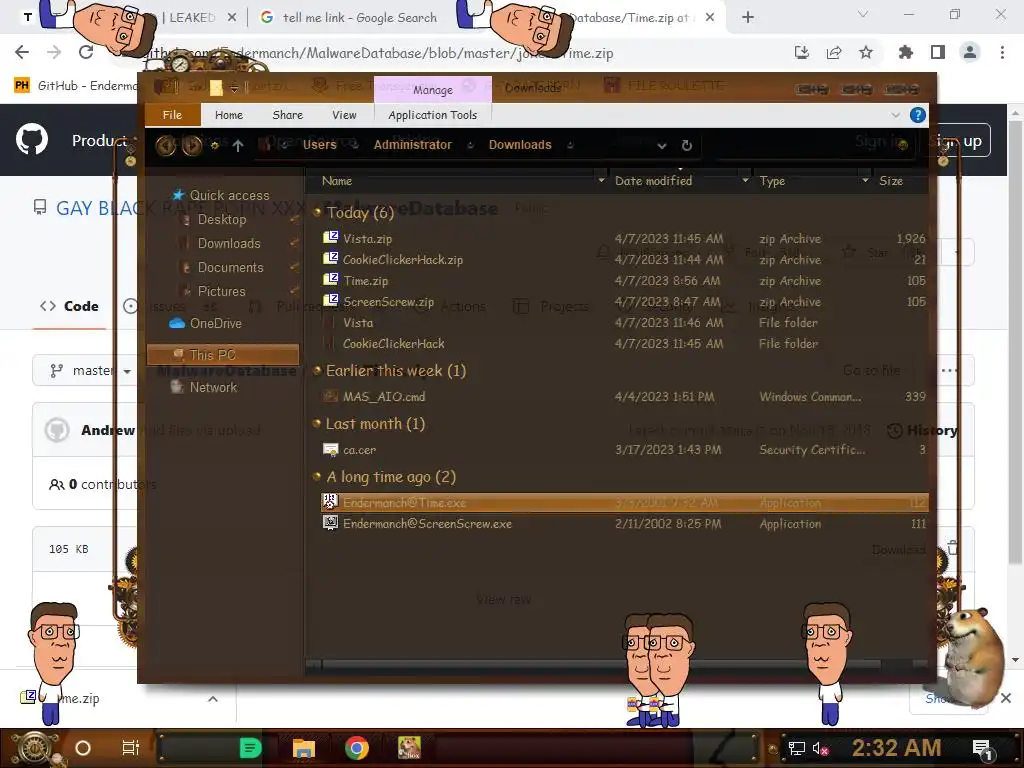Select the MAS_AIO.cmd file name
1024x768 pixels.
[384, 396]
